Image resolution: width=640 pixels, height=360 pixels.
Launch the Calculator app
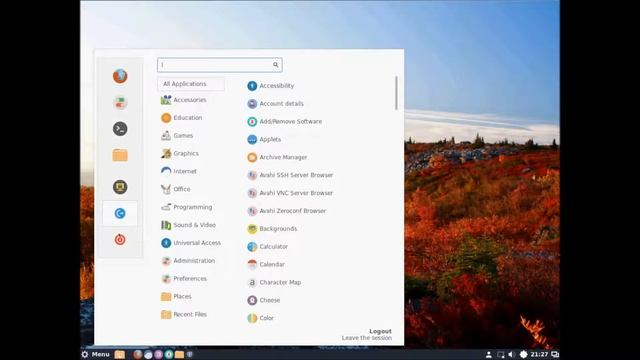point(267,247)
